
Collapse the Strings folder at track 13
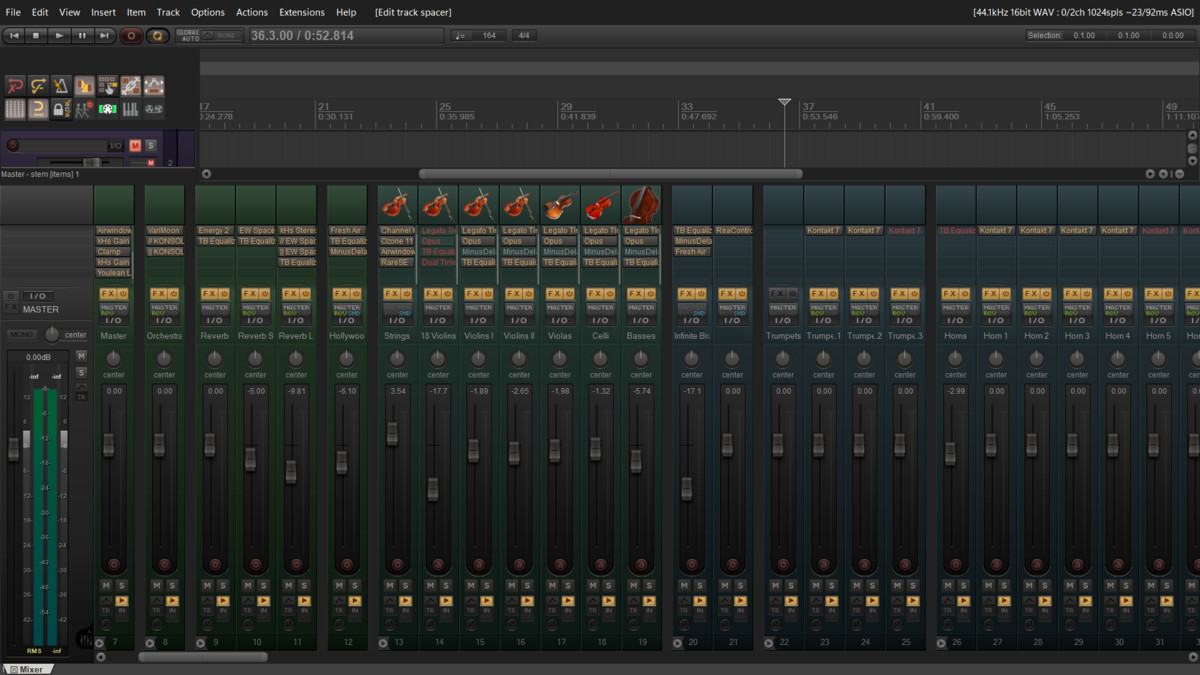coord(383,643)
